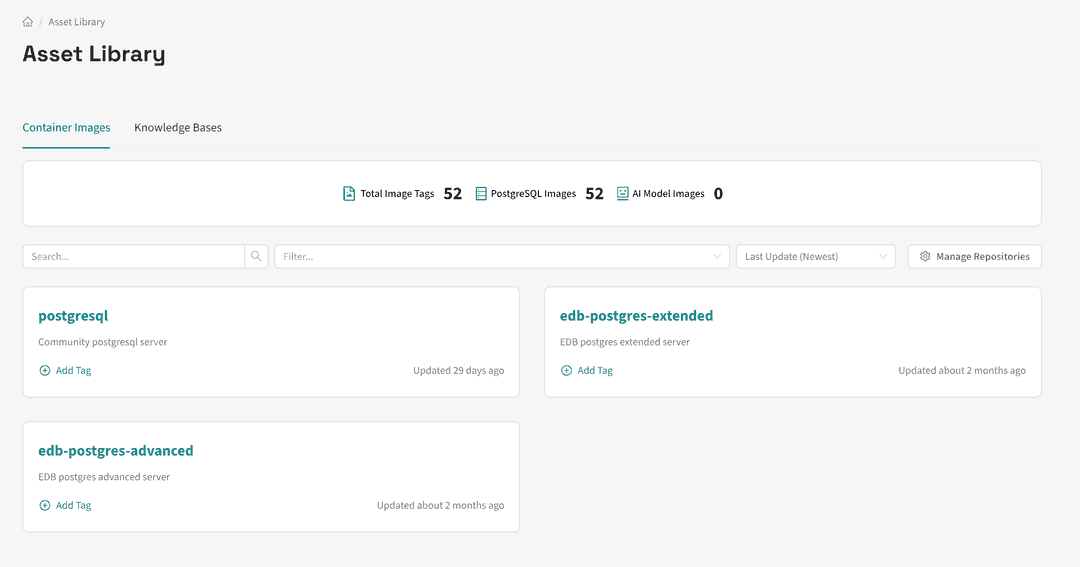Add Tag to postgresql image

click(65, 371)
